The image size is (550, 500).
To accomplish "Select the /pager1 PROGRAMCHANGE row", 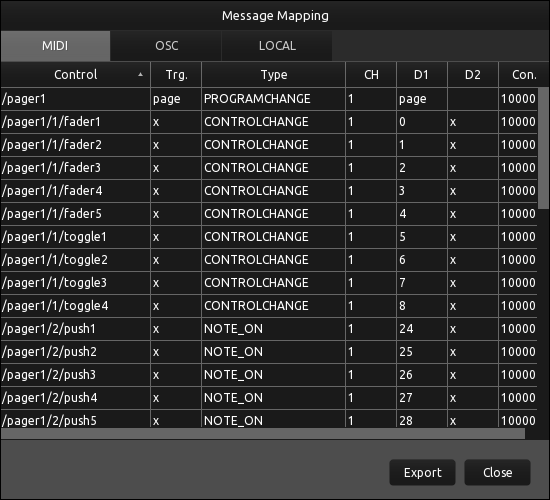I will click(x=269, y=99).
